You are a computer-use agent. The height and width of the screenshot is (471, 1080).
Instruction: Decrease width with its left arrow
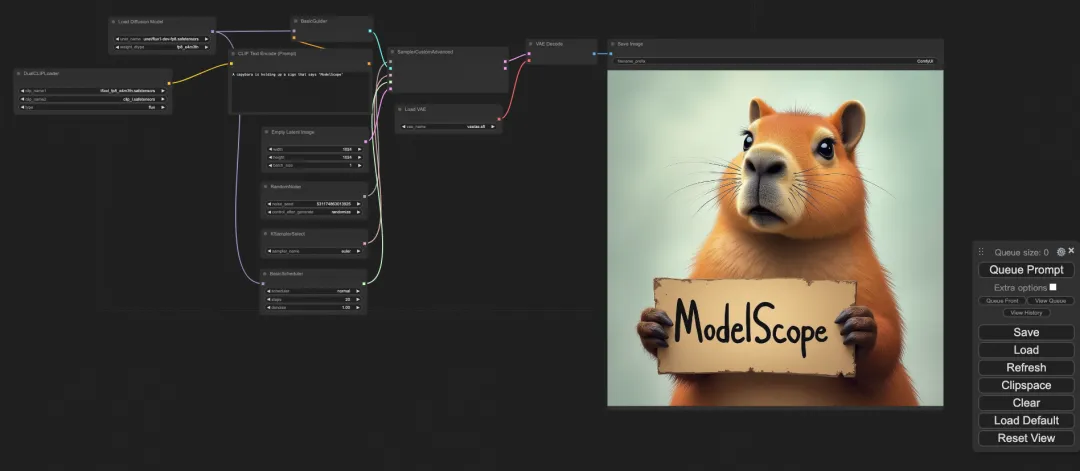pyautogui.click(x=269, y=149)
